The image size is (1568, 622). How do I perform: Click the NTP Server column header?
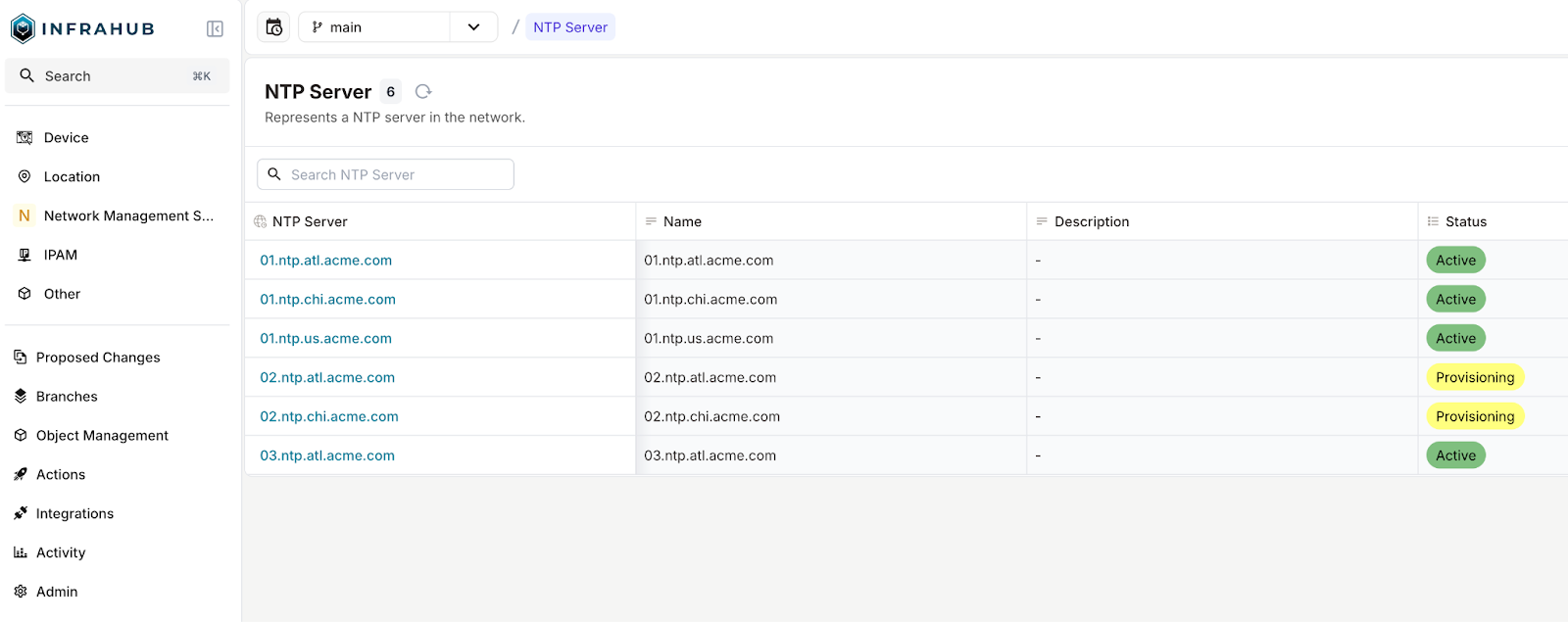(x=440, y=221)
